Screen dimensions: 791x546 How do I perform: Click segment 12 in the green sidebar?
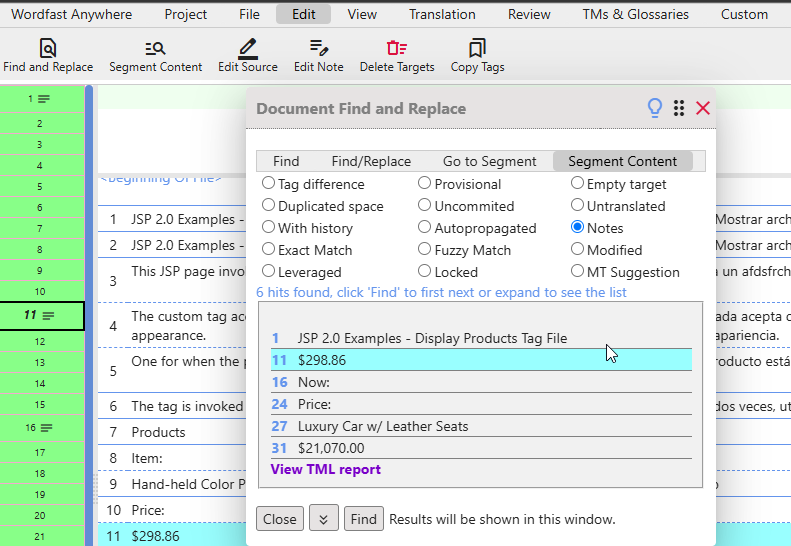(x=42, y=342)
